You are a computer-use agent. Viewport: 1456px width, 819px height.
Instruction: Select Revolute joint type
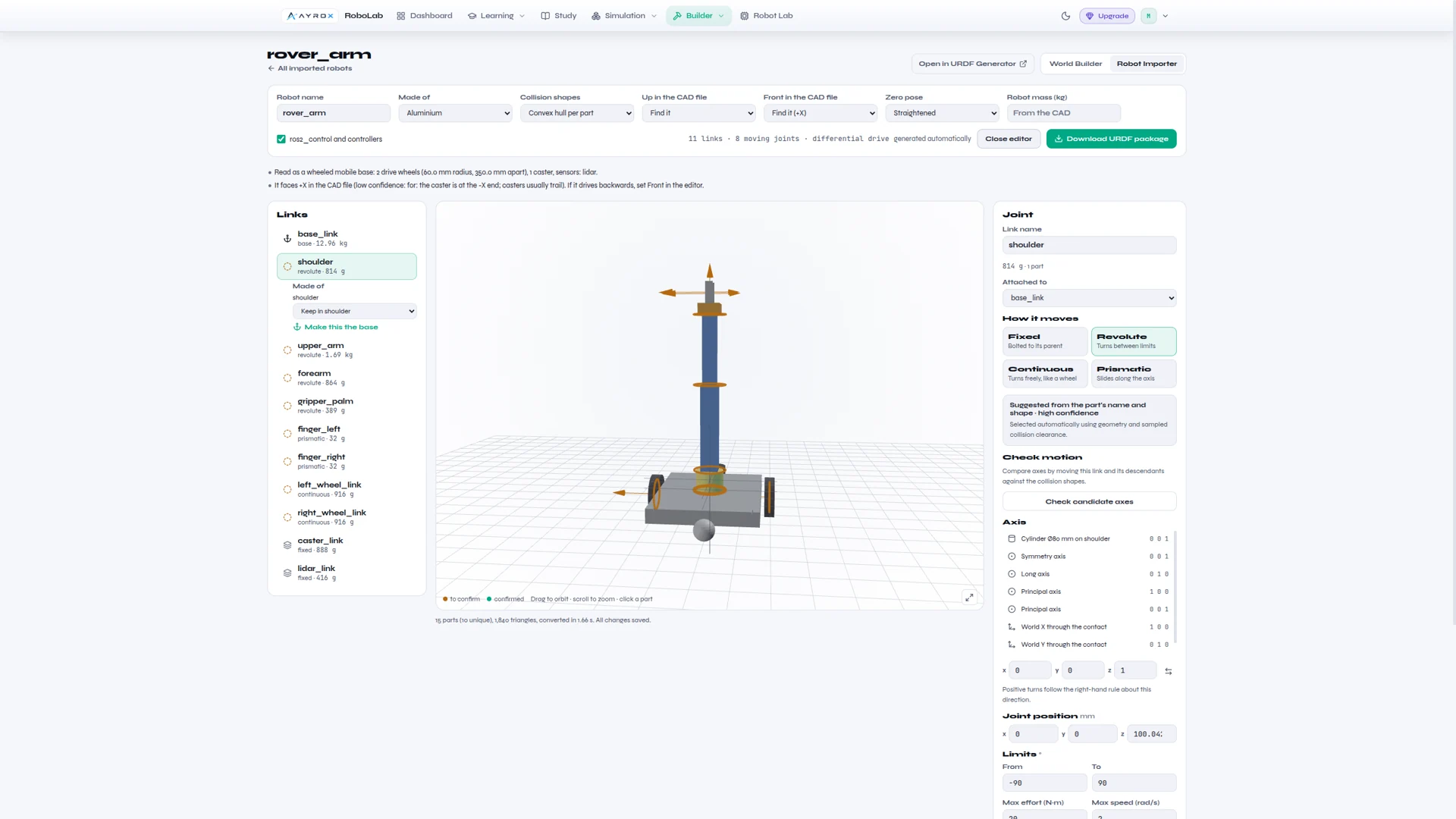click(x=1134, y=341)
